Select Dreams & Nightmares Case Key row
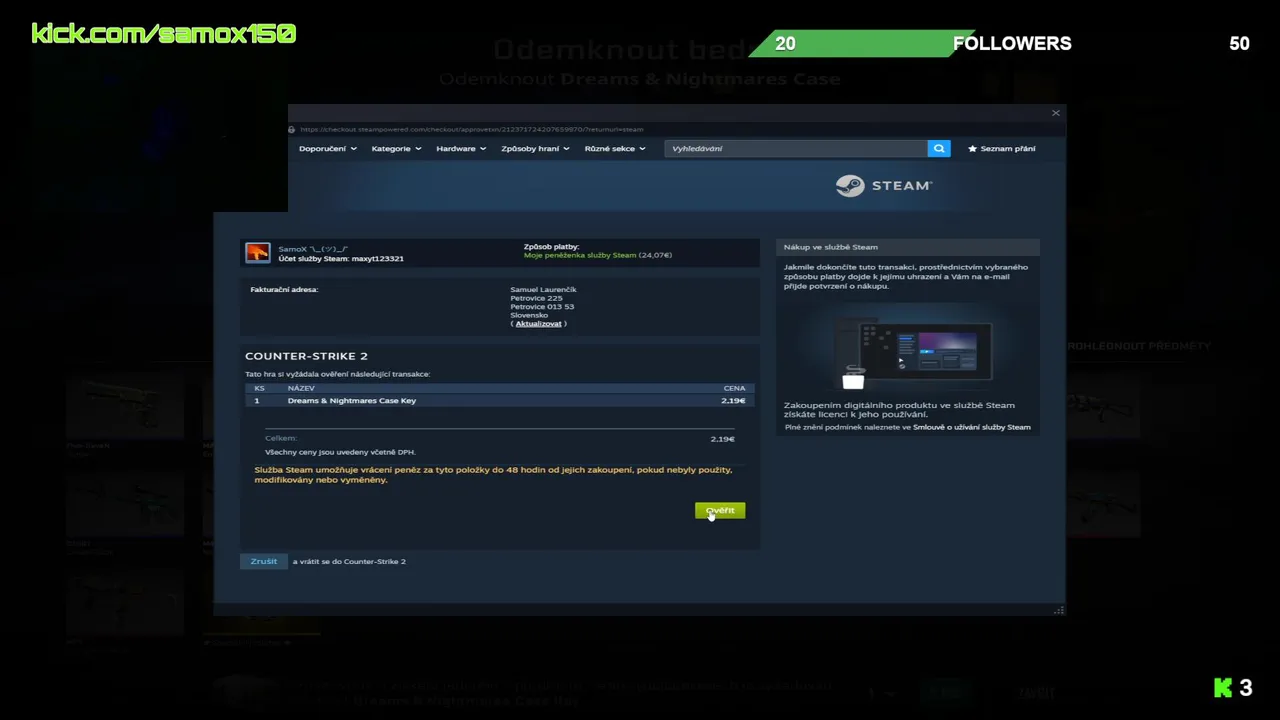The image size is (1280, 720). [500, 401]
